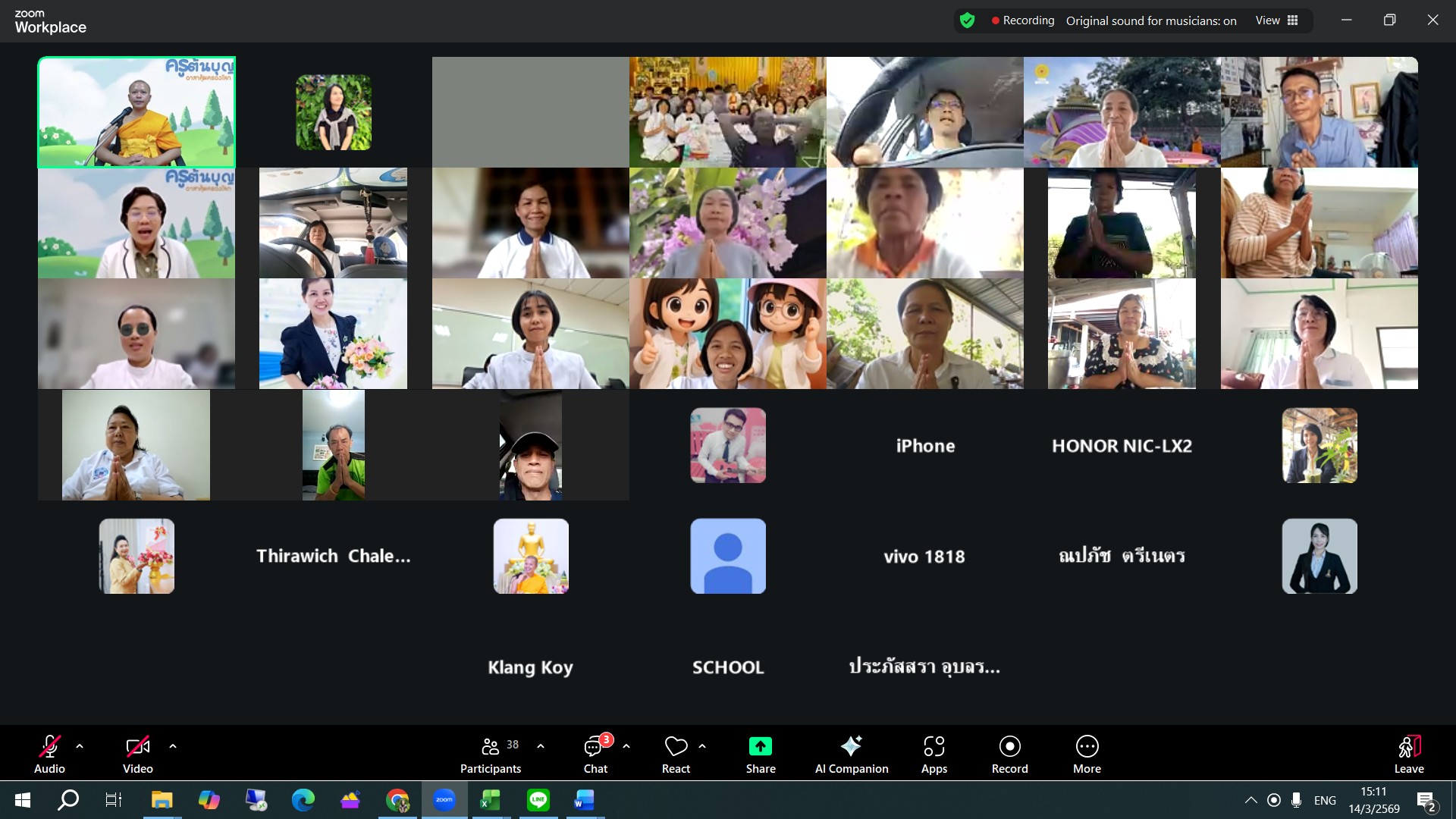Open LINE app from the taskbar
The image size is (1456, 819).
tap(538, 800)
